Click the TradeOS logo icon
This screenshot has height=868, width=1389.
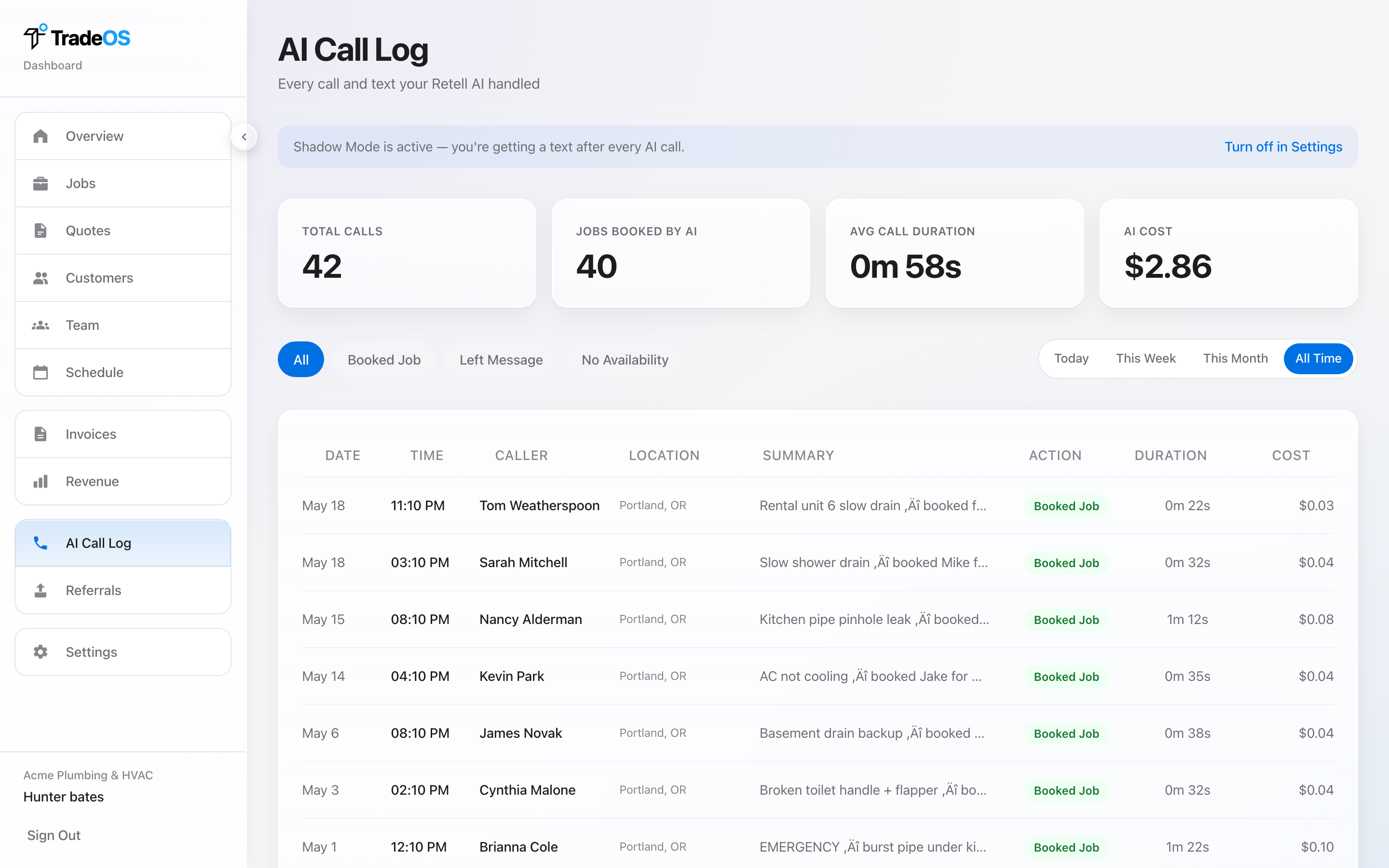(x=35, y=36)
